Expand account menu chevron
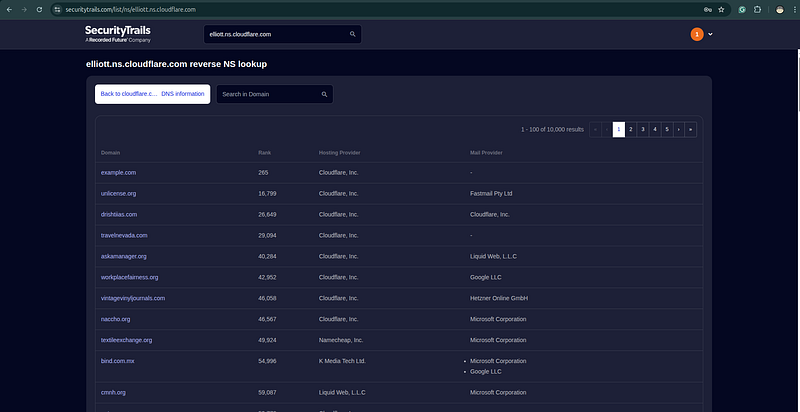The height and width of the screenshot is (412, 800). (710, 34)
